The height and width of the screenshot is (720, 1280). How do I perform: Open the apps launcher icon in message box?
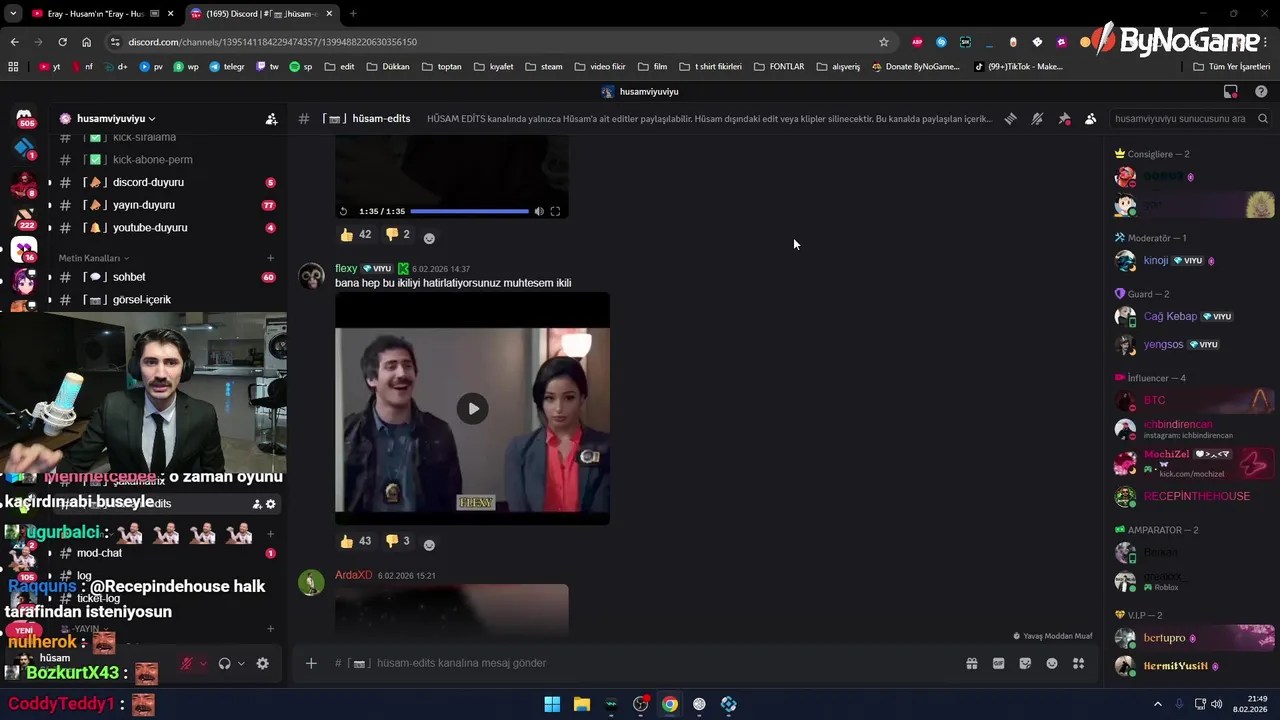[1078, 663]
